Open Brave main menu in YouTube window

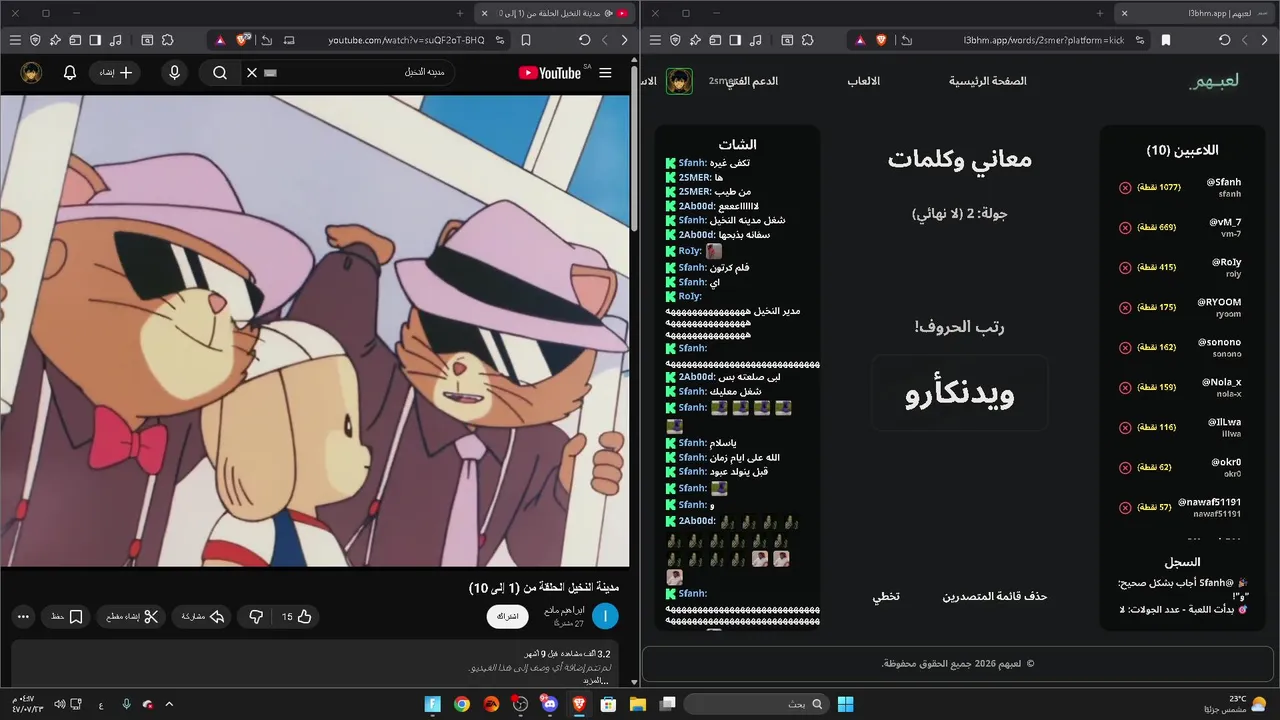tap(15, 40)
